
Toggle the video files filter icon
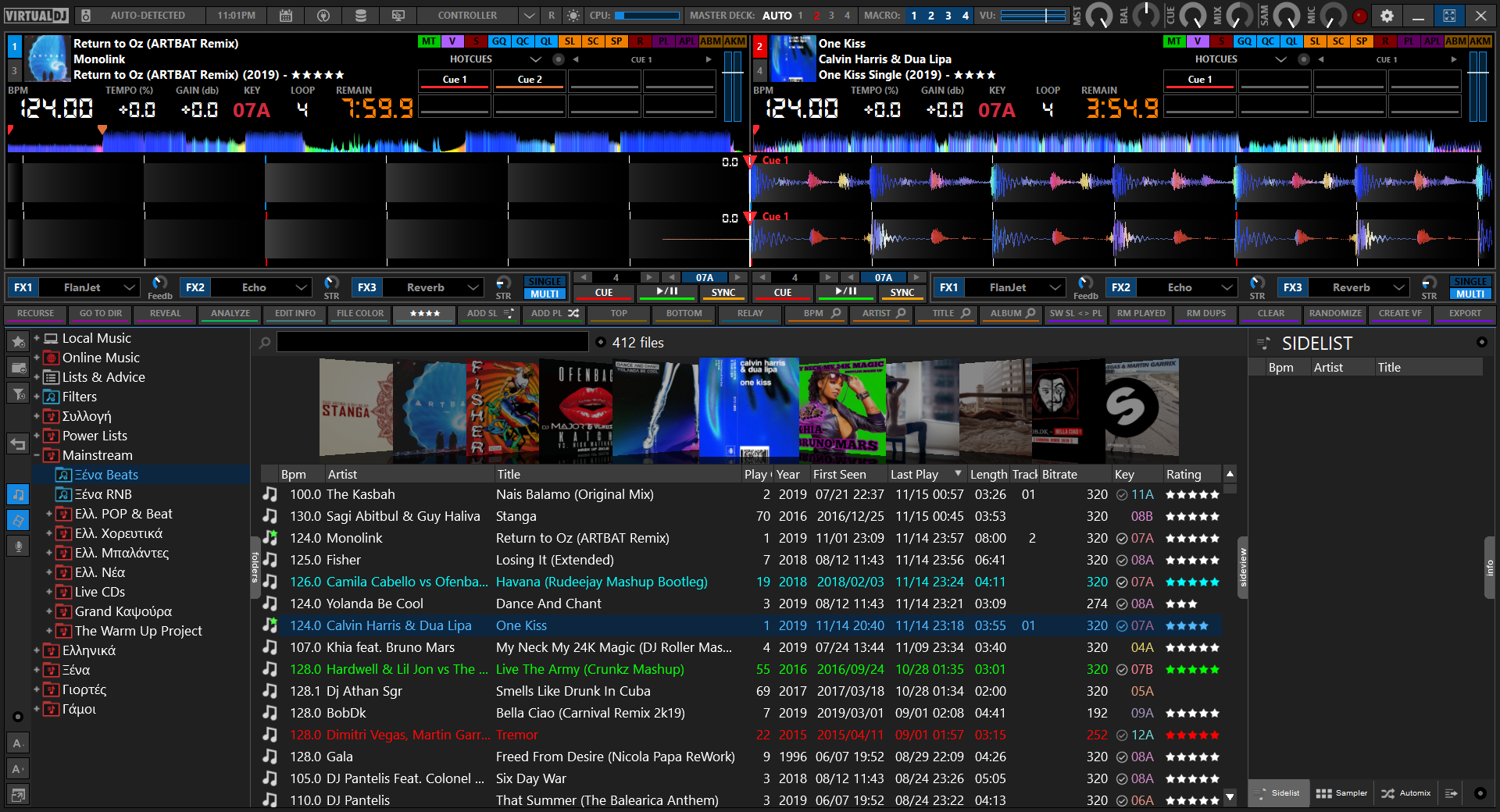pyautogui.click(x=18, y=521)
